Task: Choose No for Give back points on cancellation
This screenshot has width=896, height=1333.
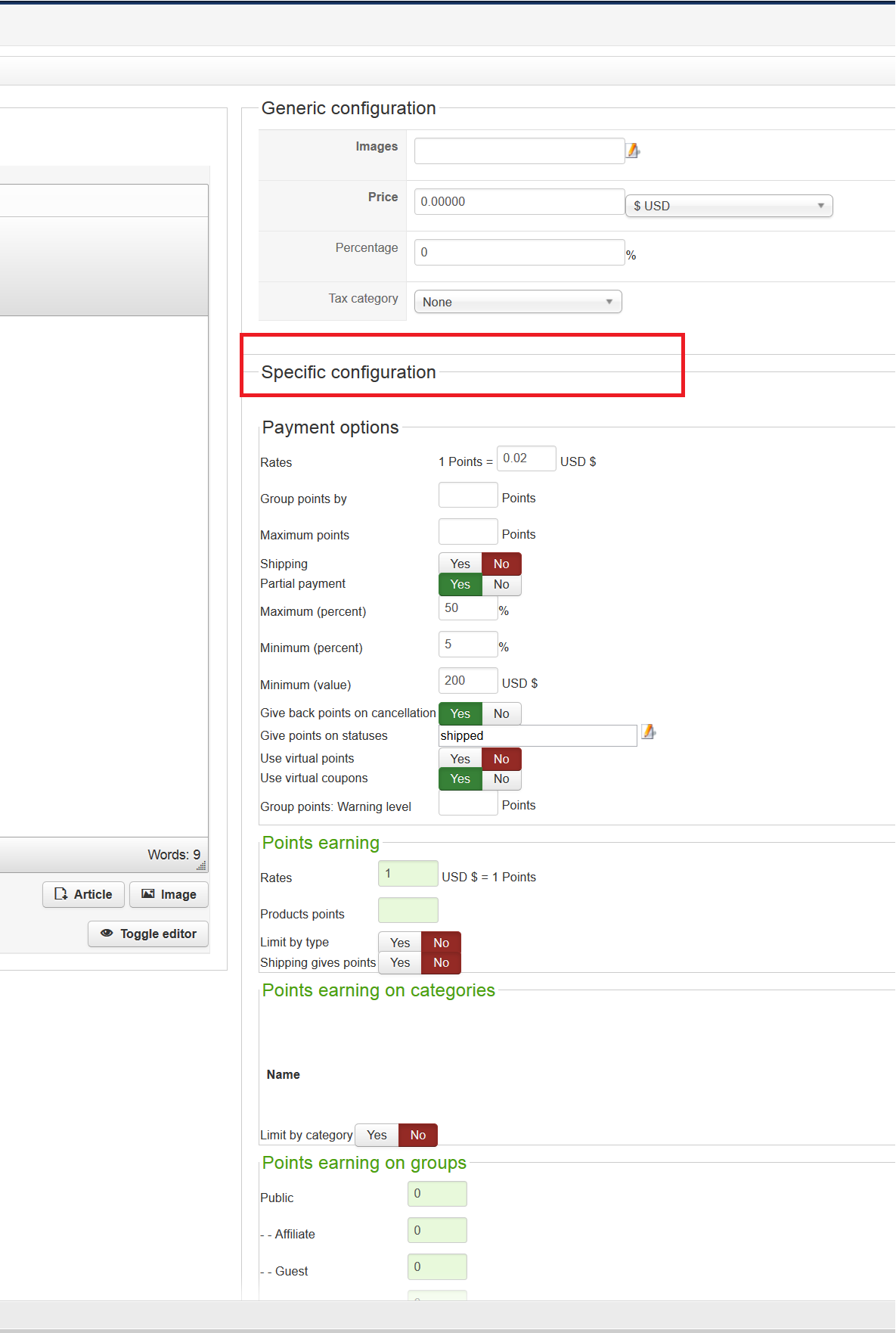Action: (501, 713)
